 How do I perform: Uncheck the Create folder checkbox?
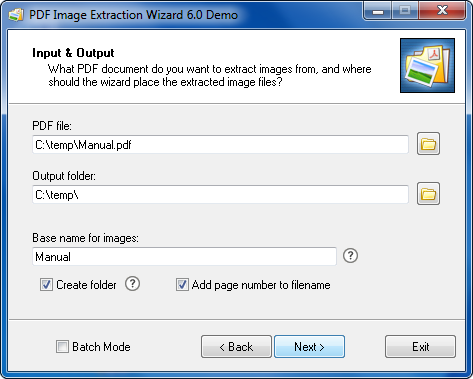46,285
